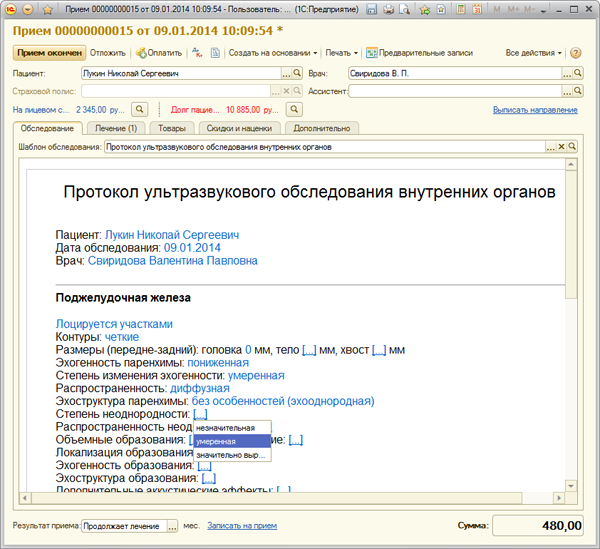Click the ellipsis button for Результат приема
The width and height of the screenshot is (600, 549).
click(173, 526)
